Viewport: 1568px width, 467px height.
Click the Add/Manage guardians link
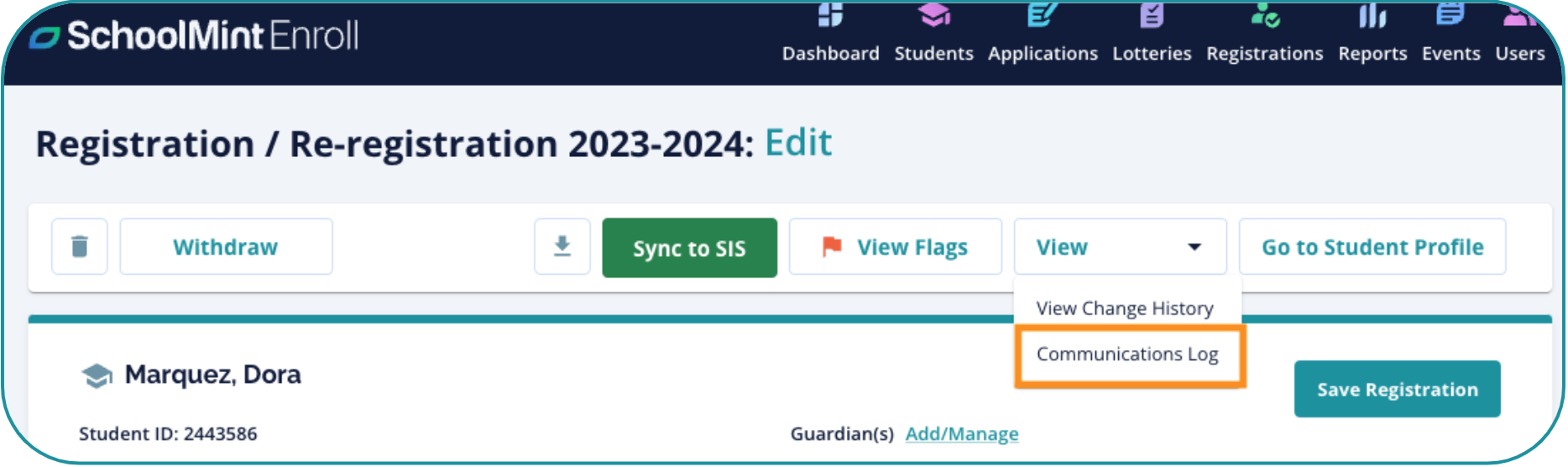coord(962,434)
